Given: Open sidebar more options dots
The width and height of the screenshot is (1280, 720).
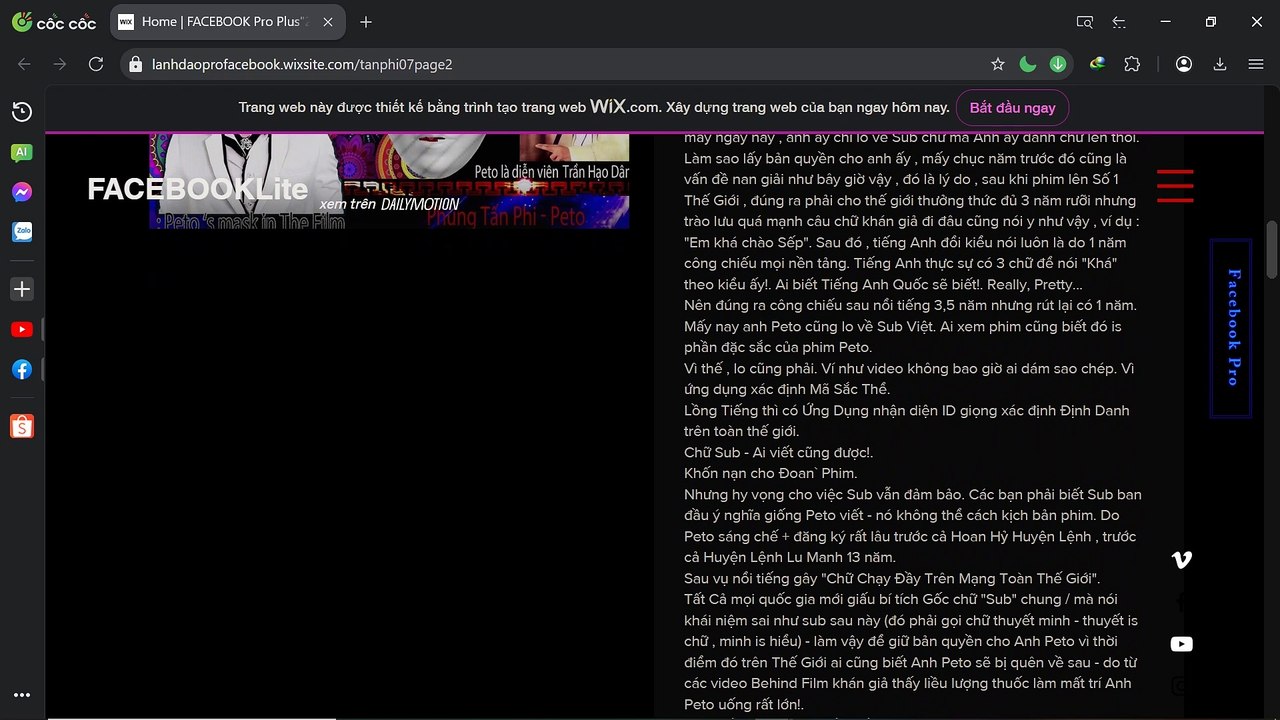Looking at the screenshot, I should click(x=22, y=695).
